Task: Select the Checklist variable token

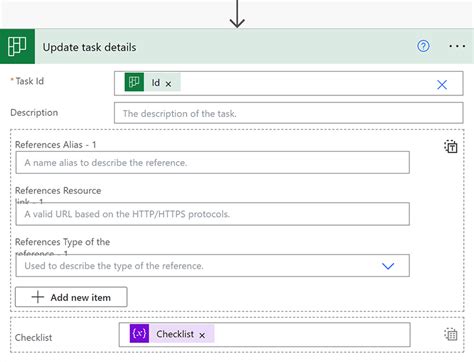Action: pyautogui.click(x=172, y=333)
